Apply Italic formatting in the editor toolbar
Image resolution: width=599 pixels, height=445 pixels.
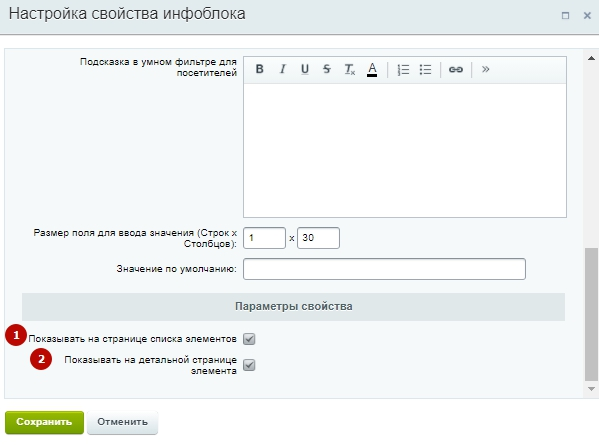click(282, 69)
